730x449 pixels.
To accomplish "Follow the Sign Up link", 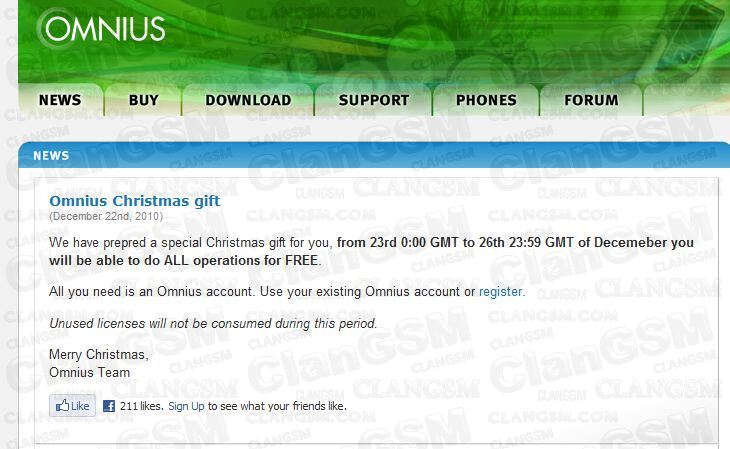I will point(186,406).
